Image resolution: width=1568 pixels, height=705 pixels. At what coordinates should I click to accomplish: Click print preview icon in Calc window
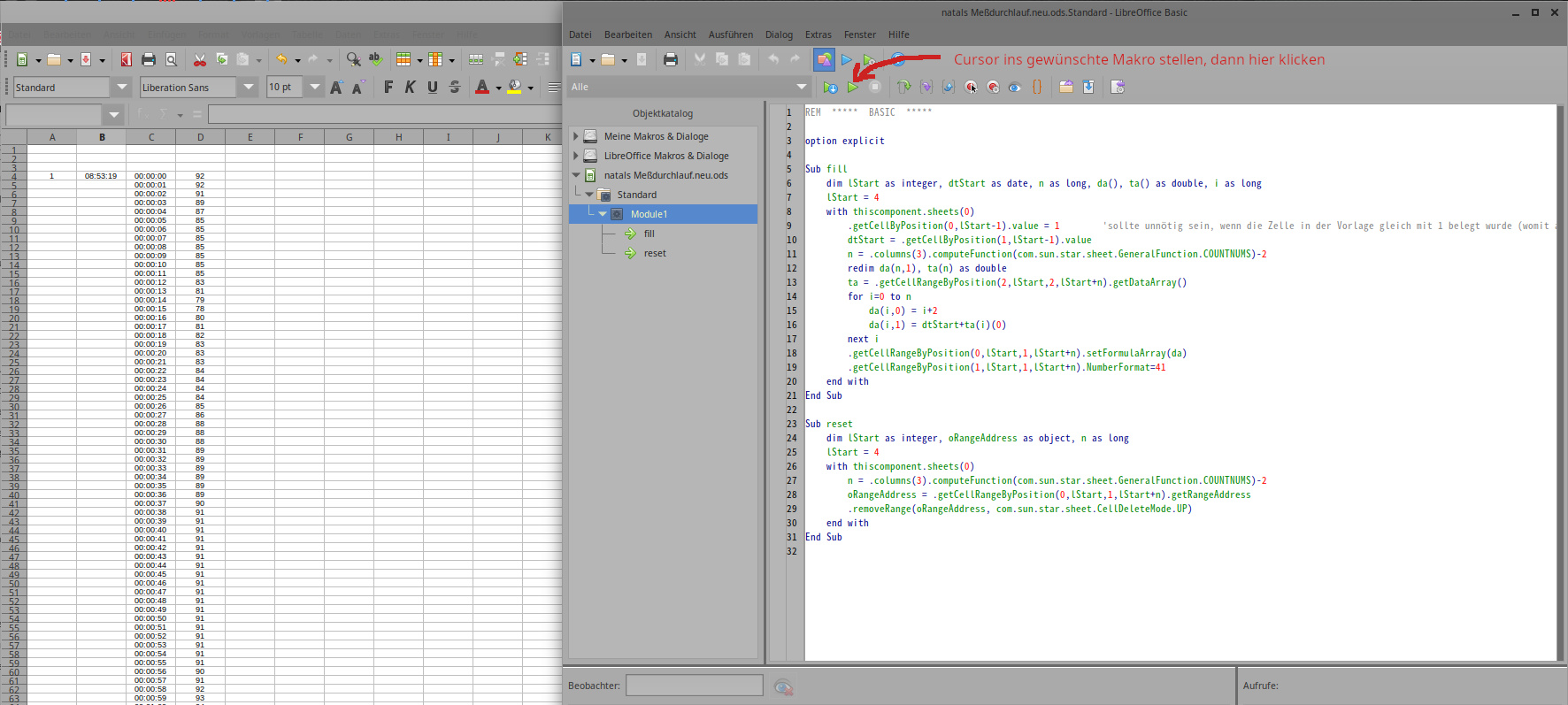pos(172,59)
